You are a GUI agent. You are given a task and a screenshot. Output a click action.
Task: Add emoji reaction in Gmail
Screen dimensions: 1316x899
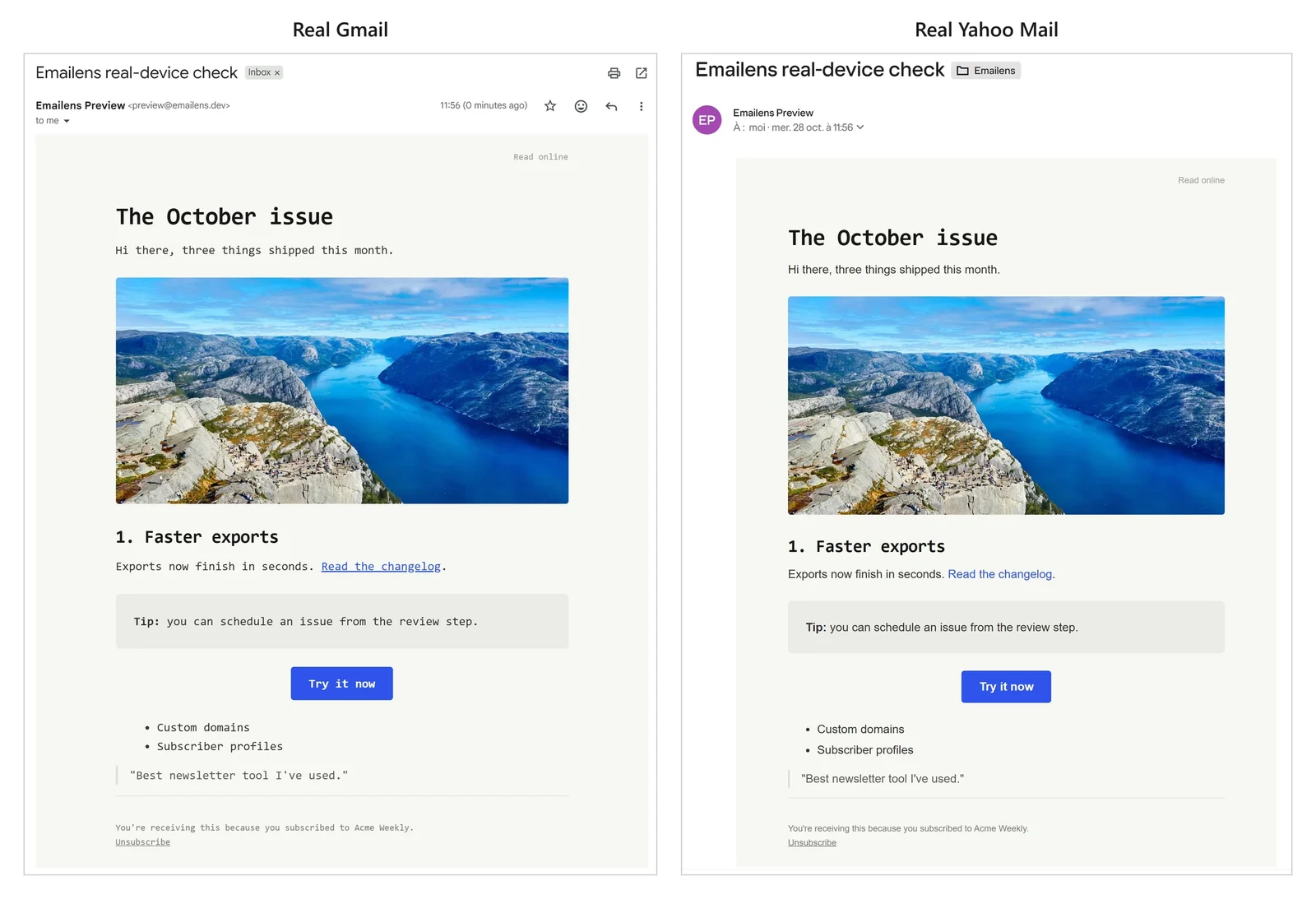[581, 106]
